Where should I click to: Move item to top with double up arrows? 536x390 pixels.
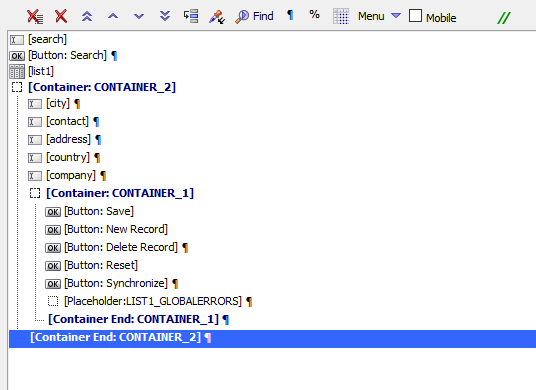tap(87, 16)
